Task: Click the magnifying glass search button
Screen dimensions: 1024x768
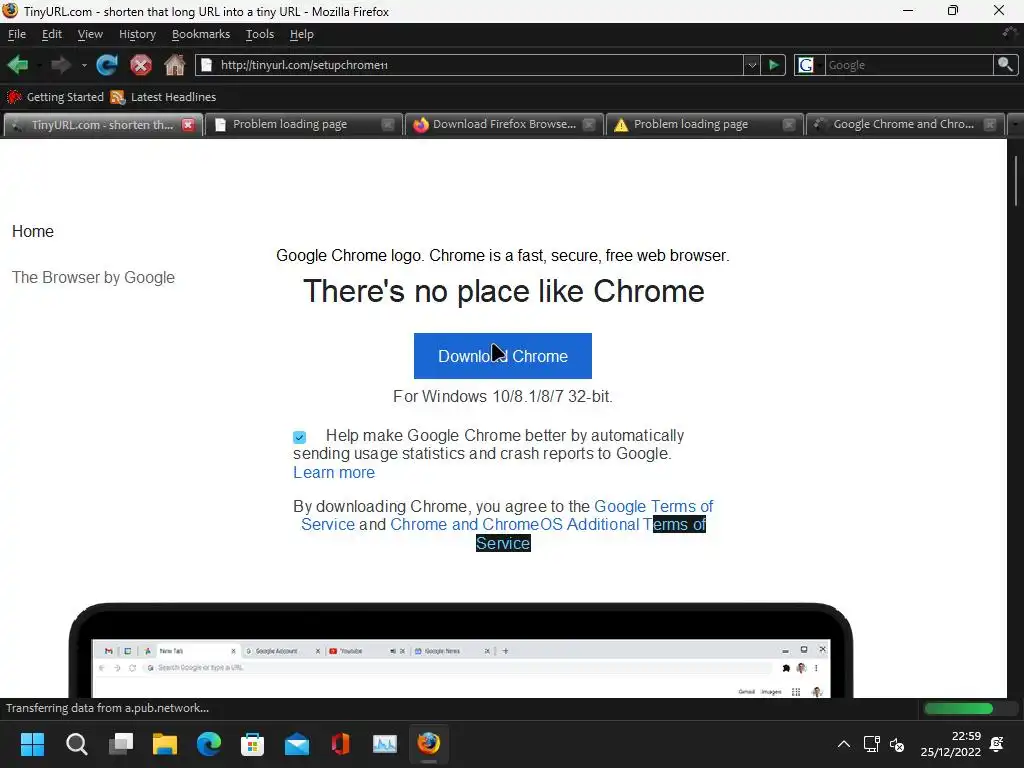Action: [x=1005, y=65]
